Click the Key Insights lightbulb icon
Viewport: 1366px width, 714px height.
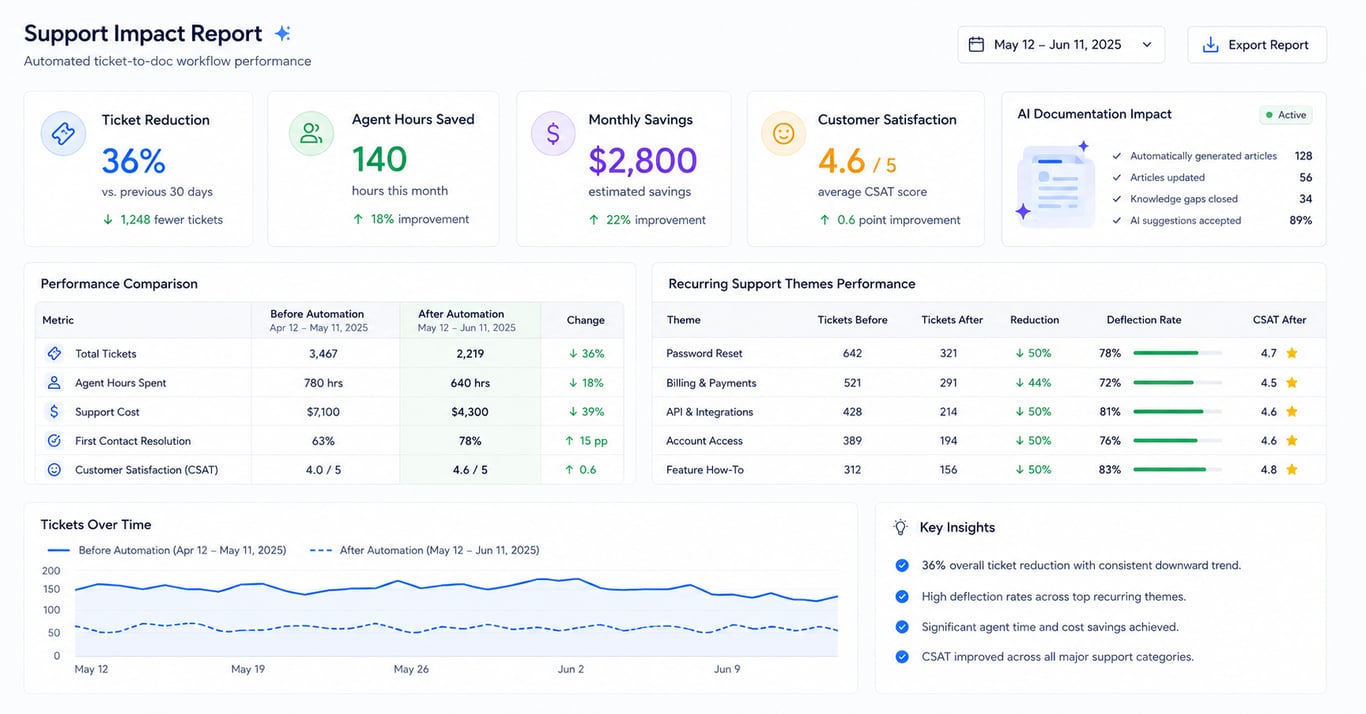pyautogui.click(x=900, y=527)
